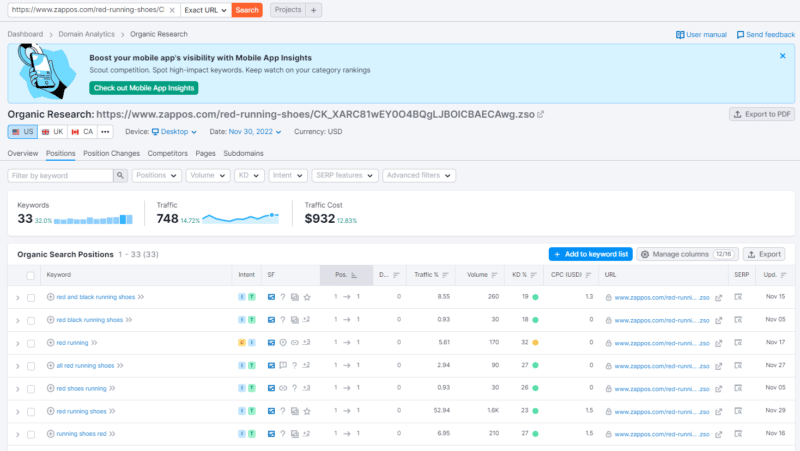Switch to the Pages tab
This screenshot has width=800, height=451.
coord(205,154)
